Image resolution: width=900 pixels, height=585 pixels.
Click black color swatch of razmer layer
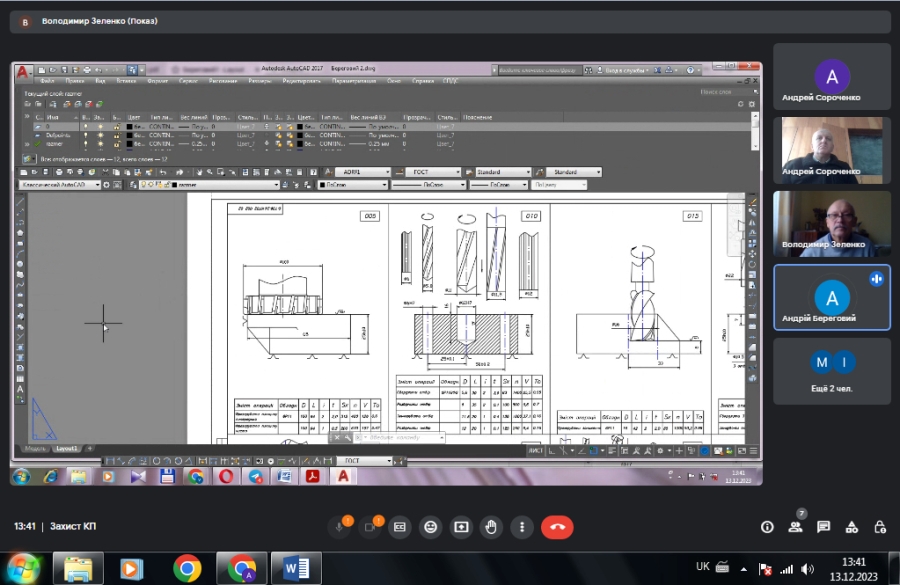(x=130, y=144)
